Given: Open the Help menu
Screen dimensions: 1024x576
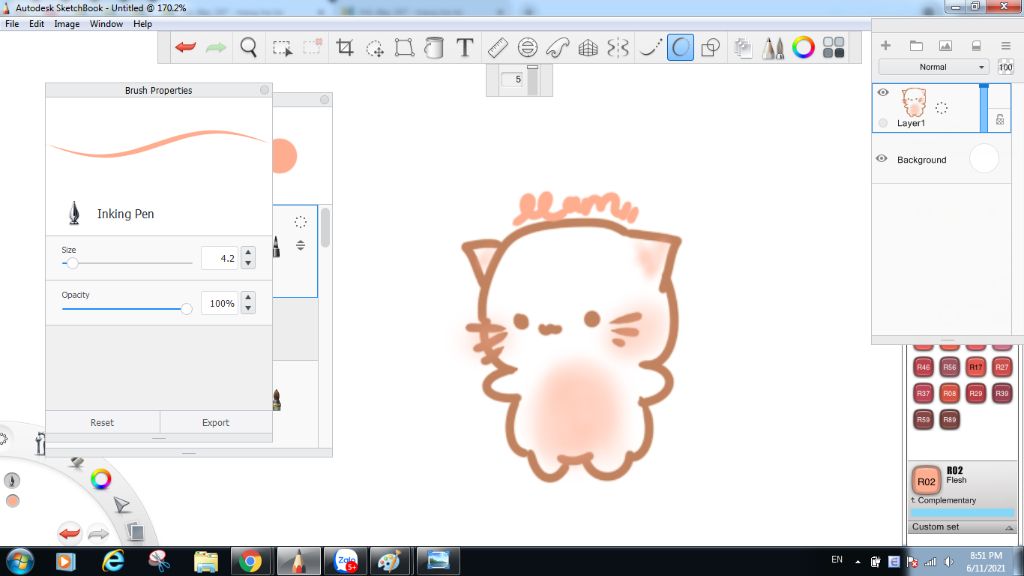Looking at the screenshot, I should pos(142,24).
